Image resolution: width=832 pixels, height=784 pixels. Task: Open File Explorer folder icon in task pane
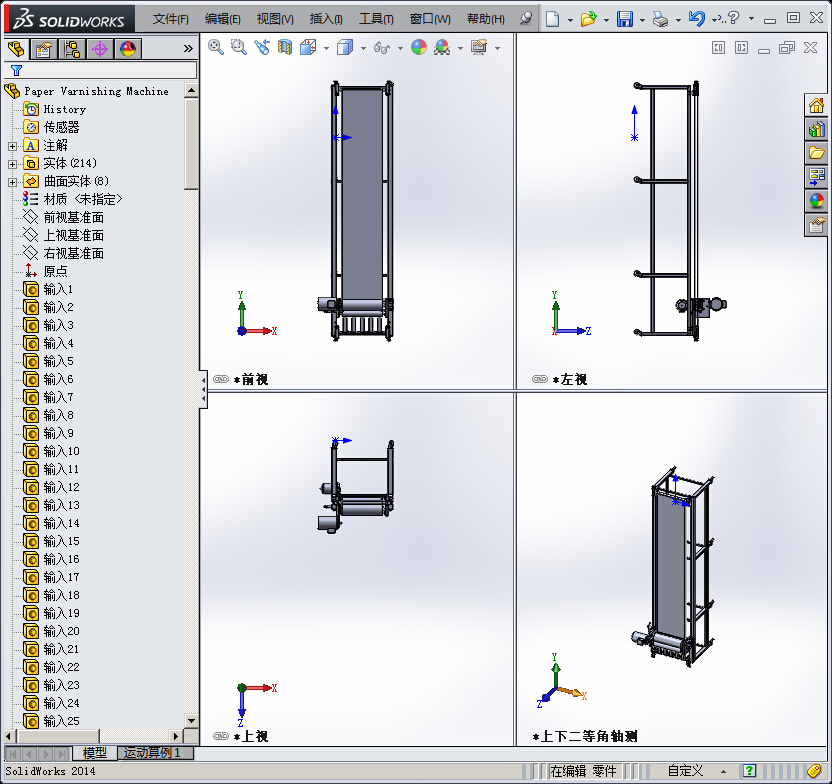816,153
